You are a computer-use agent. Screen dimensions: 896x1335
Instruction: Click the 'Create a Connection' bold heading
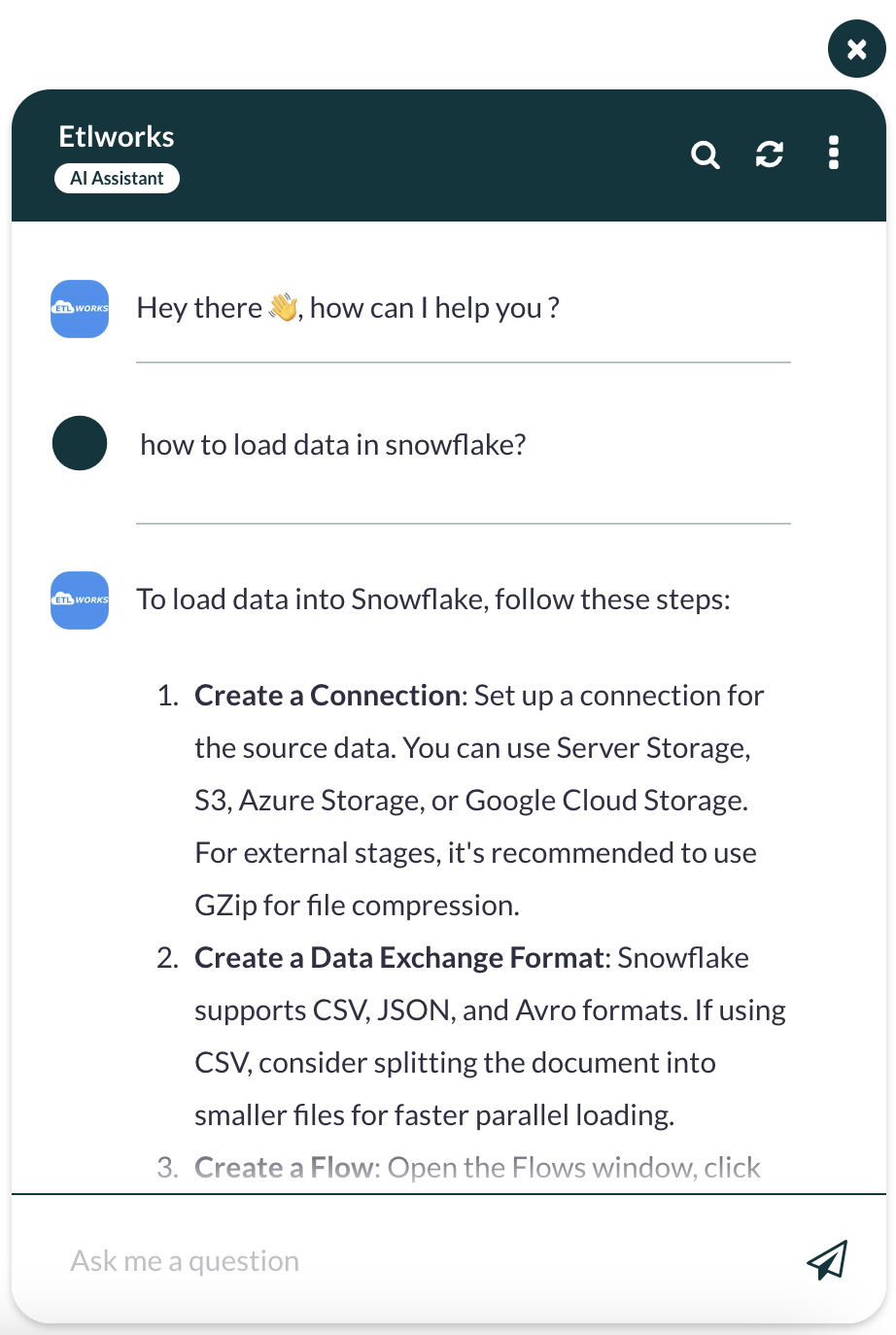point(327,696)
